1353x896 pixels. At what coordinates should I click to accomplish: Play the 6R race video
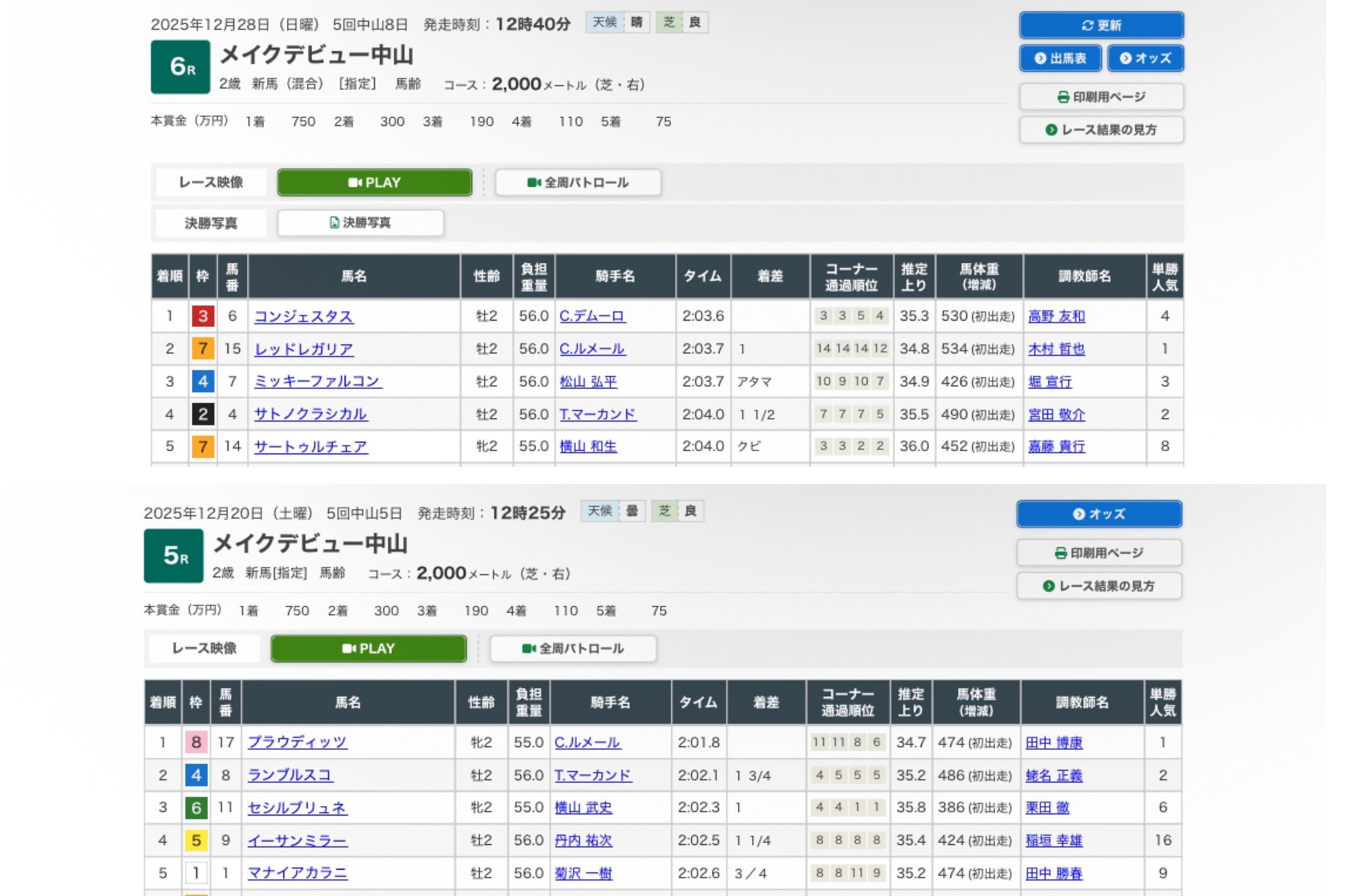374,183
